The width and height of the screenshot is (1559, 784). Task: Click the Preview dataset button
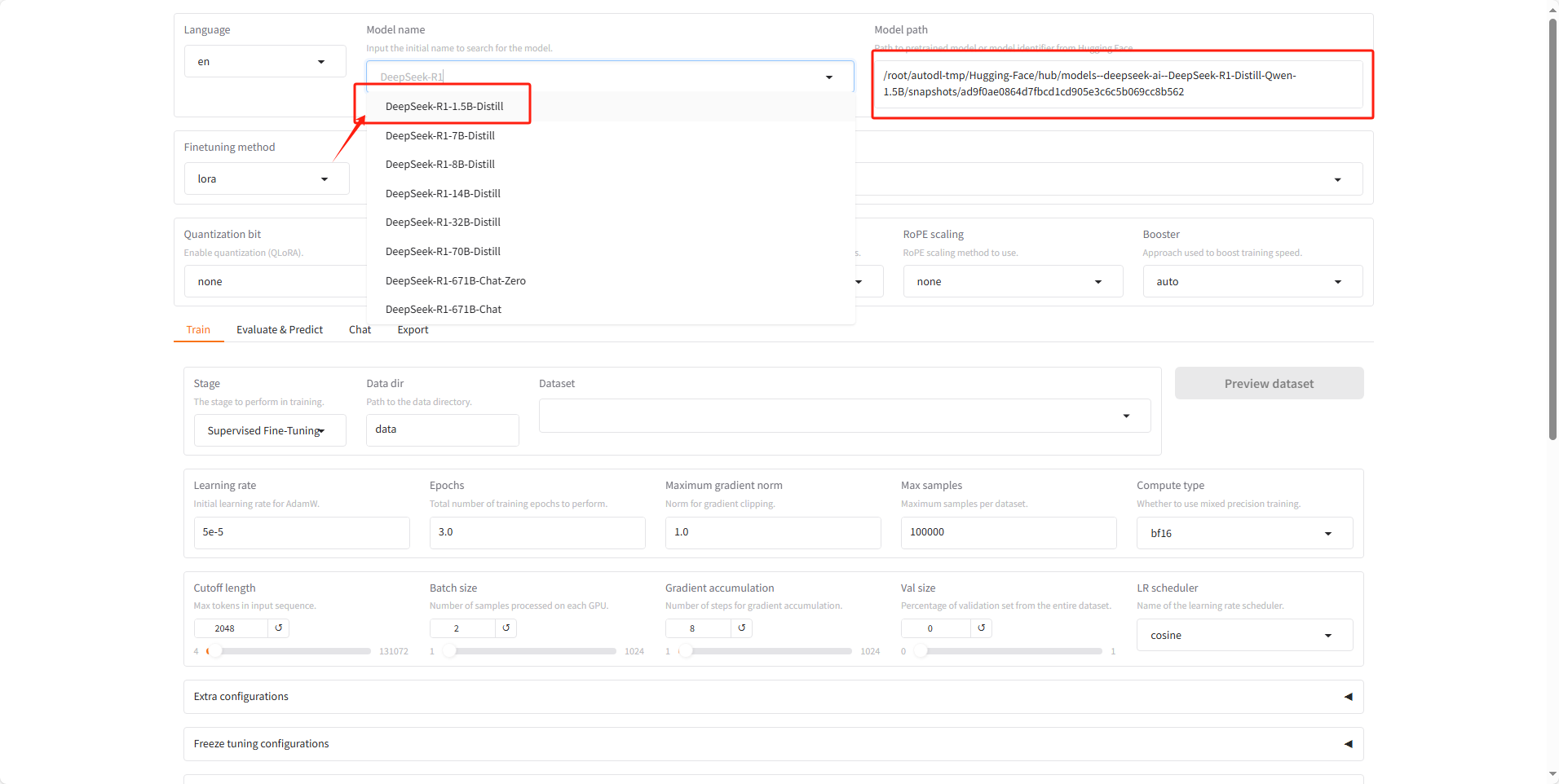[x=1269, y=384]
